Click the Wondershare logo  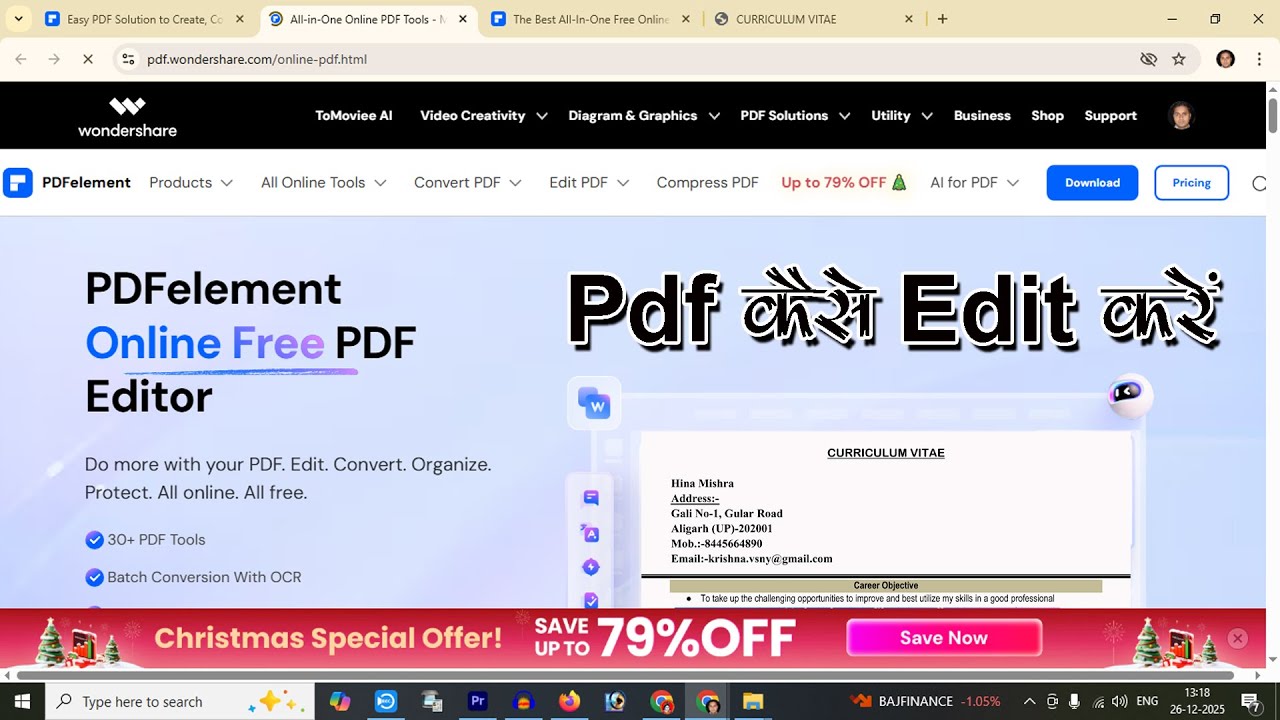tap(127, 116)
